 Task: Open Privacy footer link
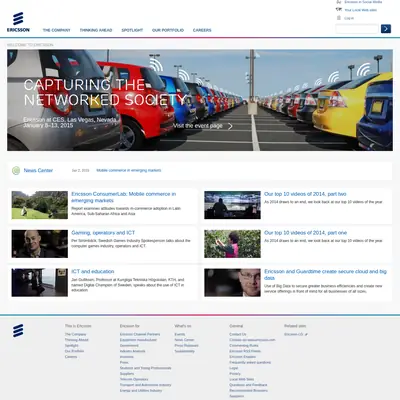pyautogui.click(x=235, y=374)
